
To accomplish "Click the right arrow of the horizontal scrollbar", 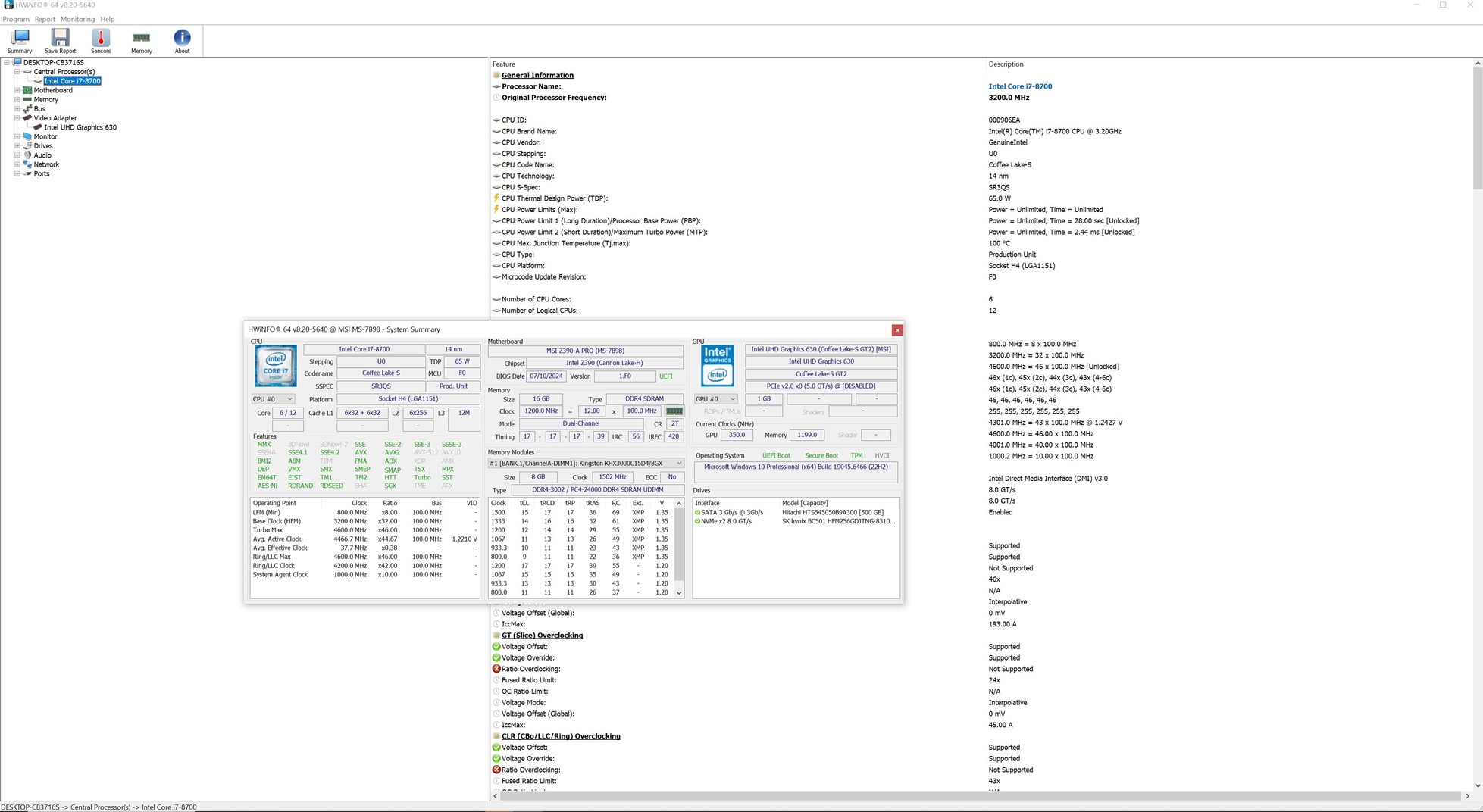I will pyautogui.click(x=1467, y=796).
